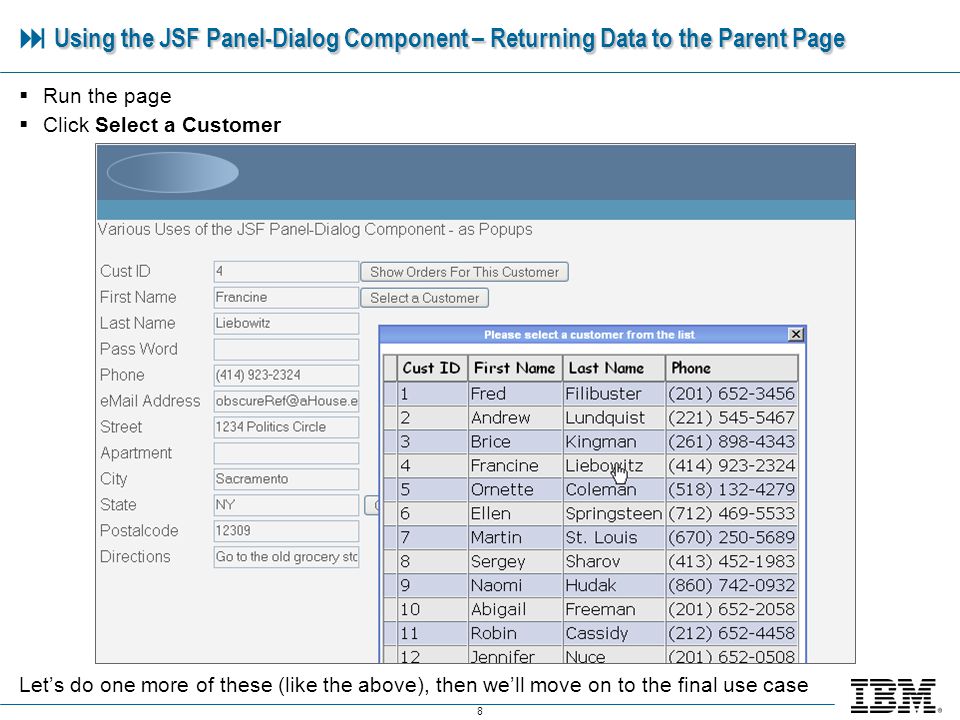
Task: Click the oval logo in page banner
Action: (173, 173)
